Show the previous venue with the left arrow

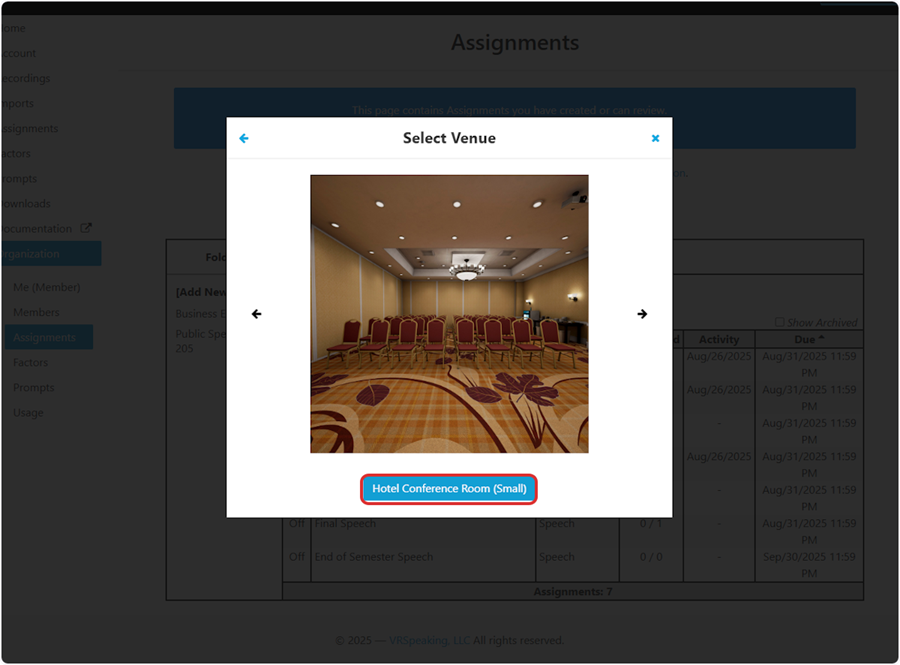click(x=257, y=314)
